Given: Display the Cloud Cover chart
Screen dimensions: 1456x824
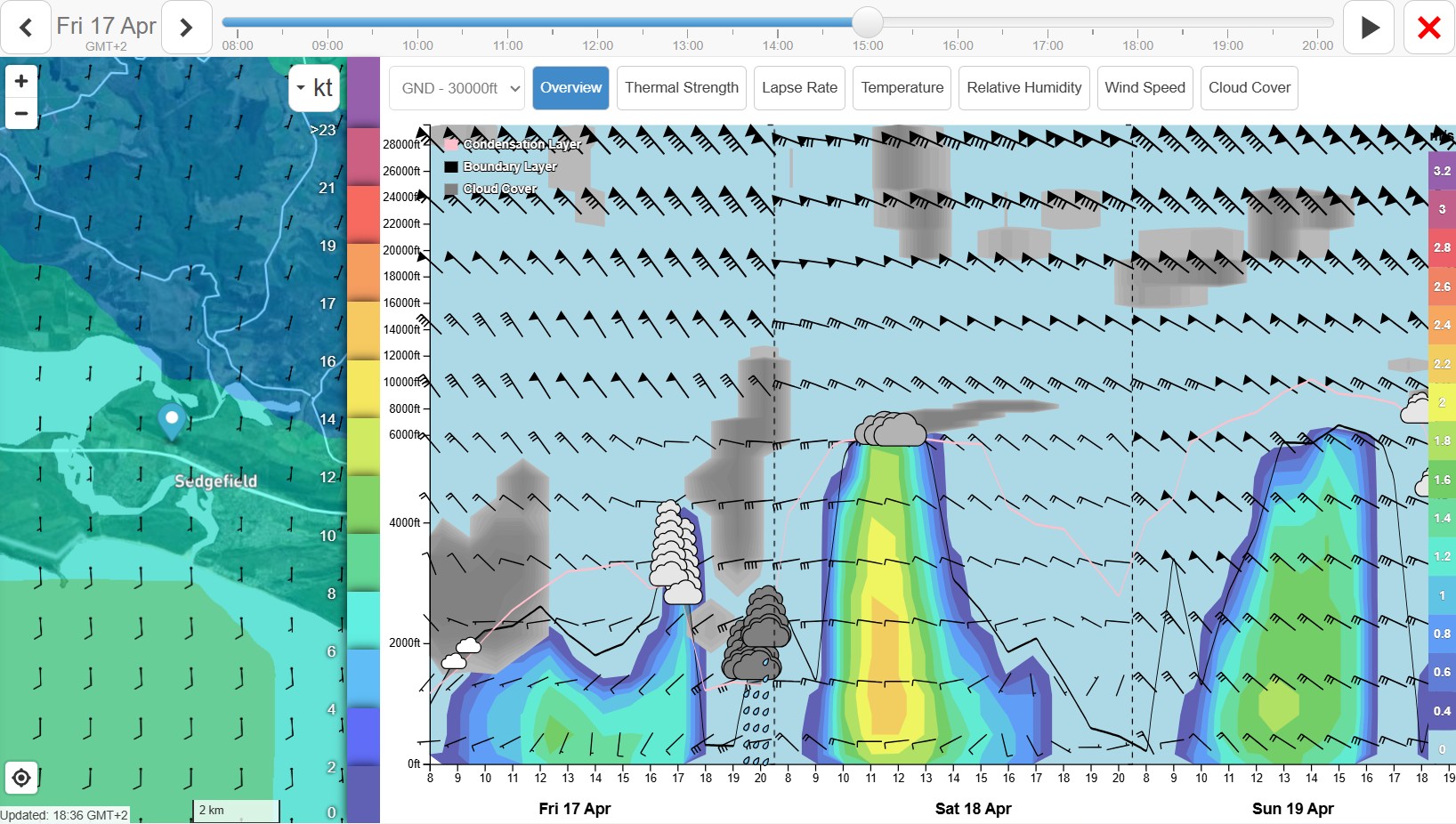Looking at the screenshot, I should tap(1249, 88).
